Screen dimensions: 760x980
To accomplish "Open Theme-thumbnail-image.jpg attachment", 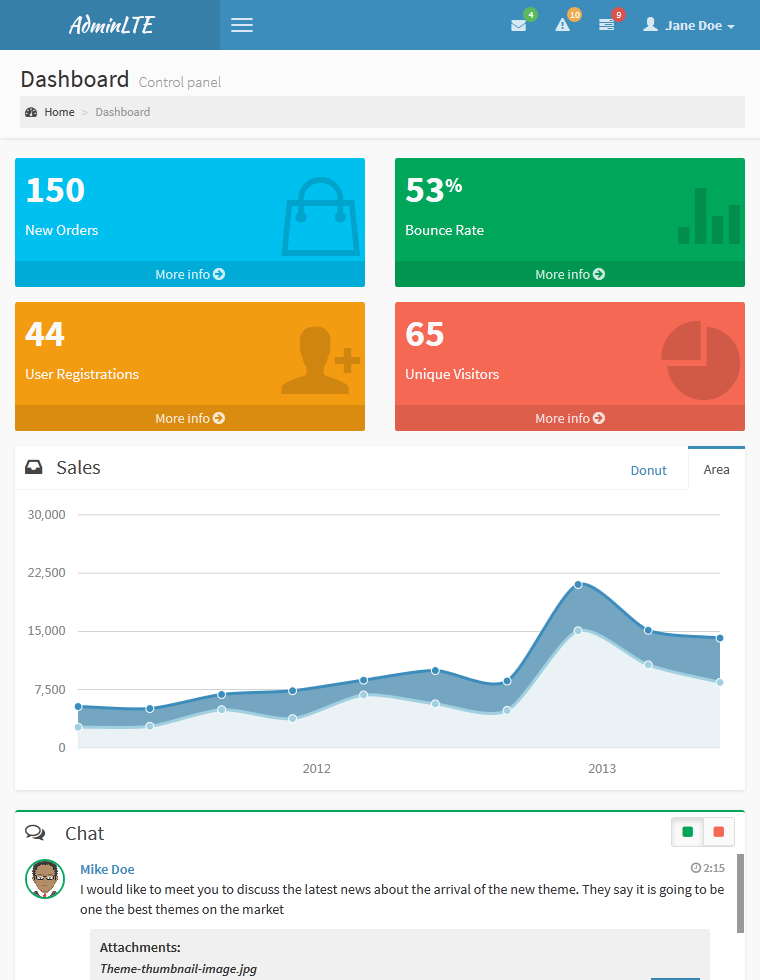I will tap(178, 969).
